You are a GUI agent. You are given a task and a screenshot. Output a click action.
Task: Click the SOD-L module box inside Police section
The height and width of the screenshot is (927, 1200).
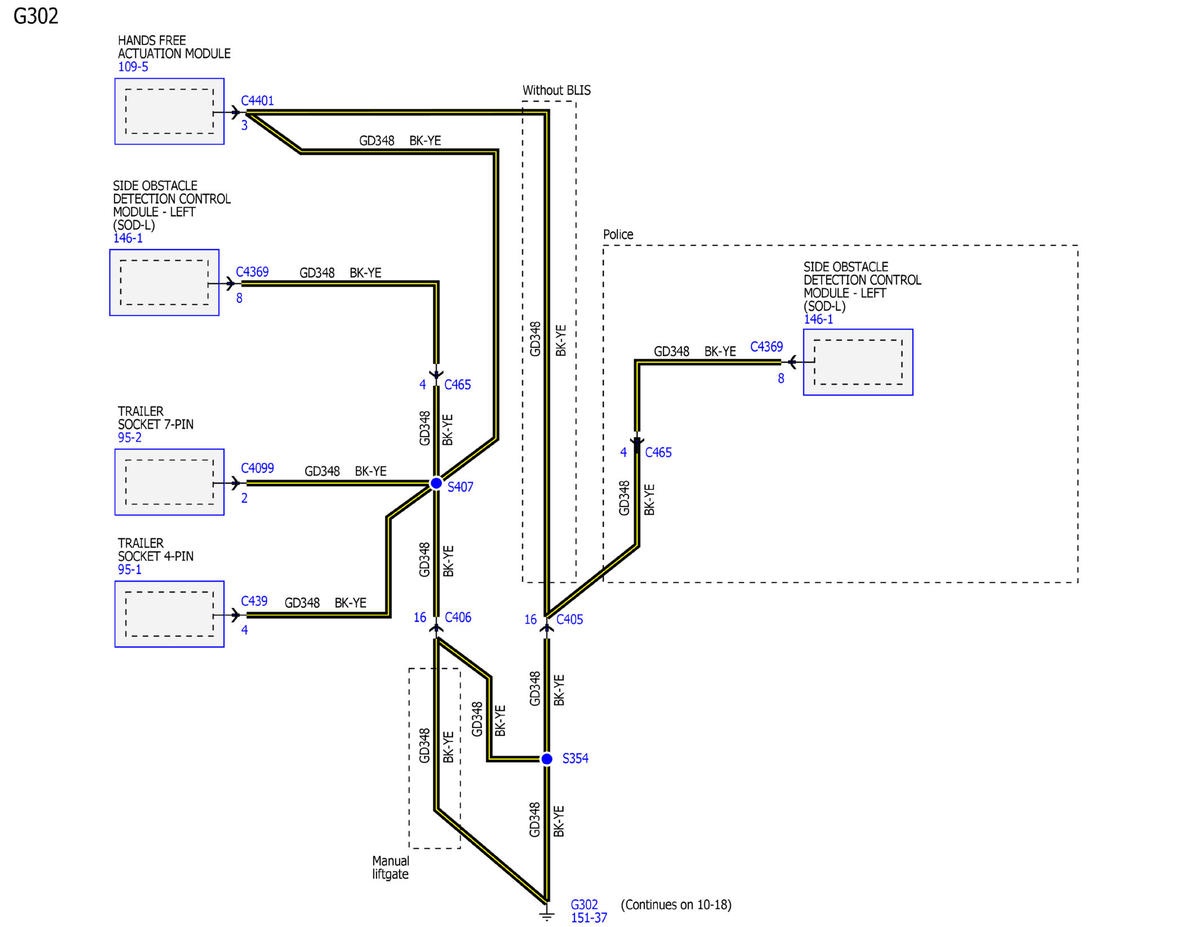pyautogui.click(x=857, y=361)
